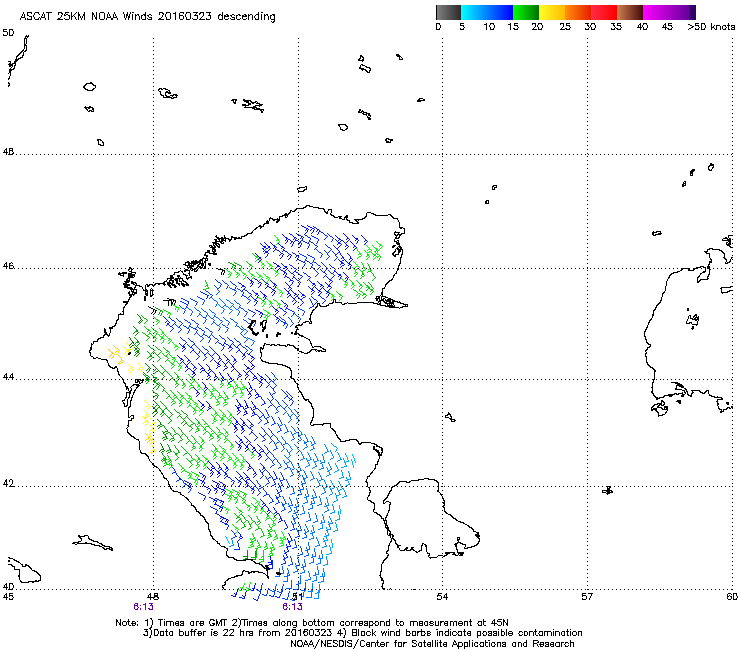Pick the brown 35–40 knot legend segment
The height and width of the screenshot is (650, 740).
click(630, 12)
